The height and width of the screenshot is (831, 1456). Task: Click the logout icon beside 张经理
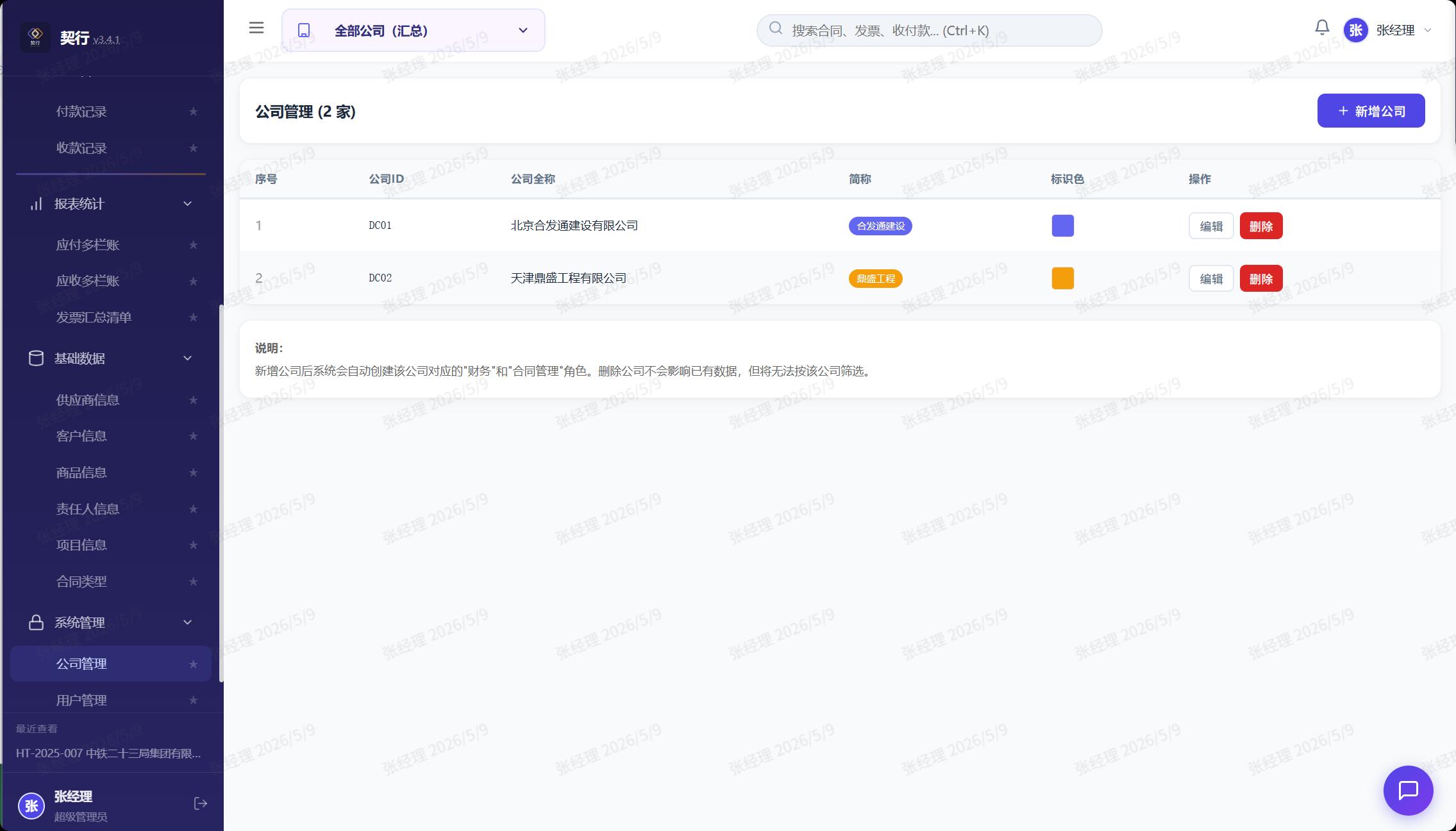coord(201,803)
